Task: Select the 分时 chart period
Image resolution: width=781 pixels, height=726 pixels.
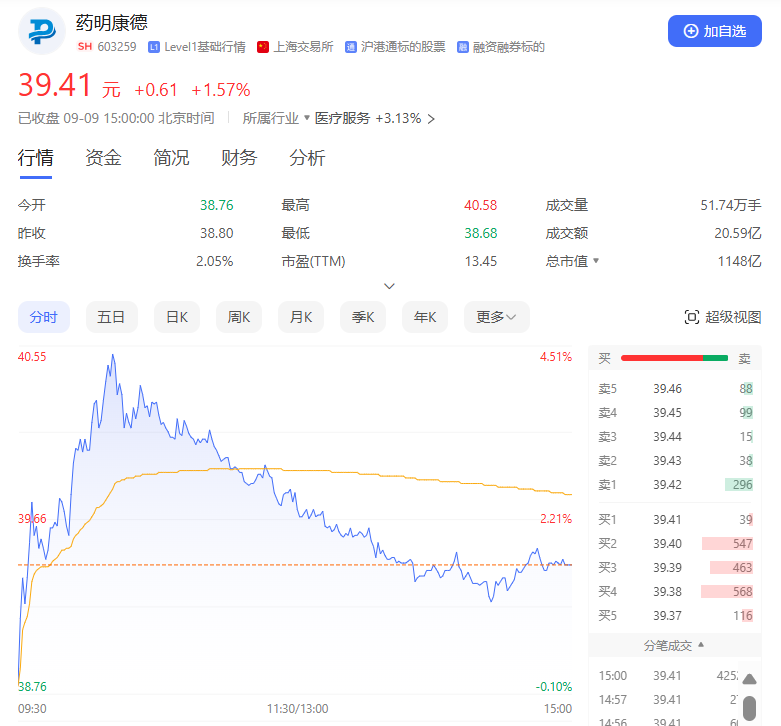Action: point(44,317)
